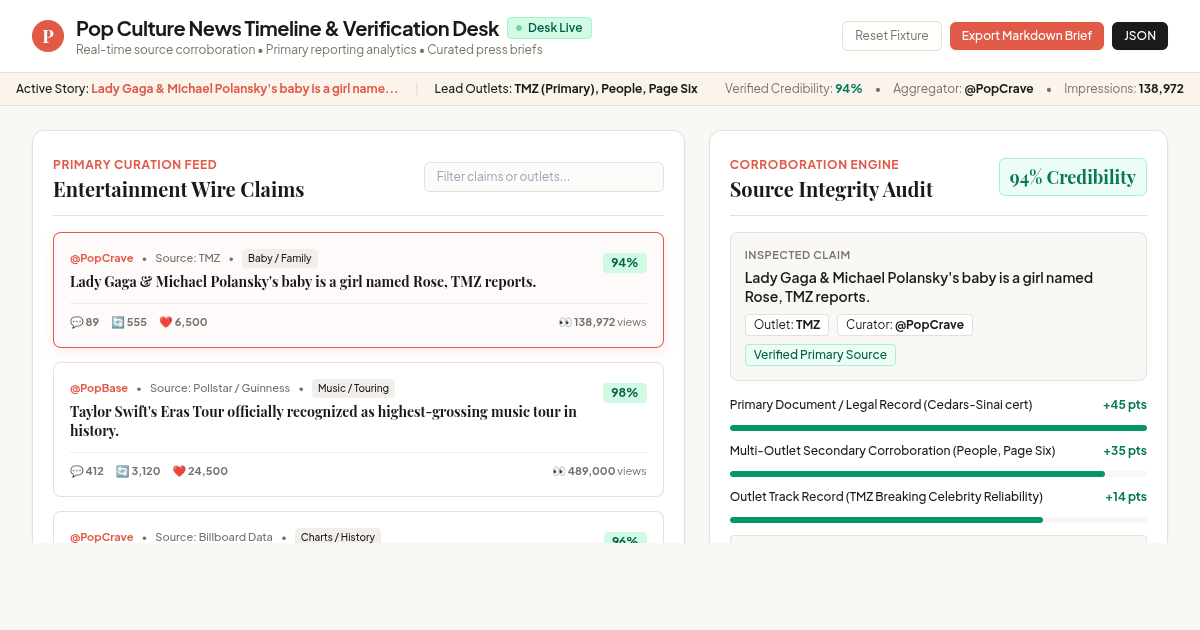Click Verified Credibility 94% in status bar
This screenshot has height=630, width=1200.
tap(794, 89)
